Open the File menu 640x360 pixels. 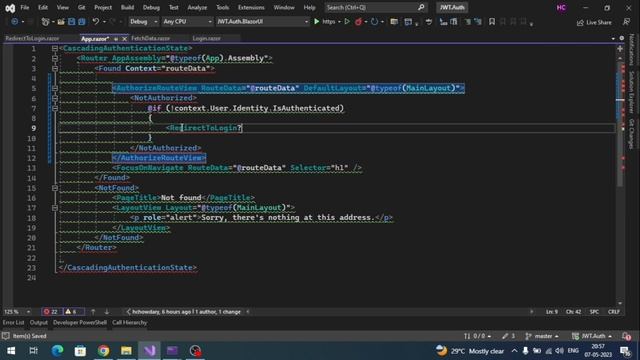pos(24,7)
